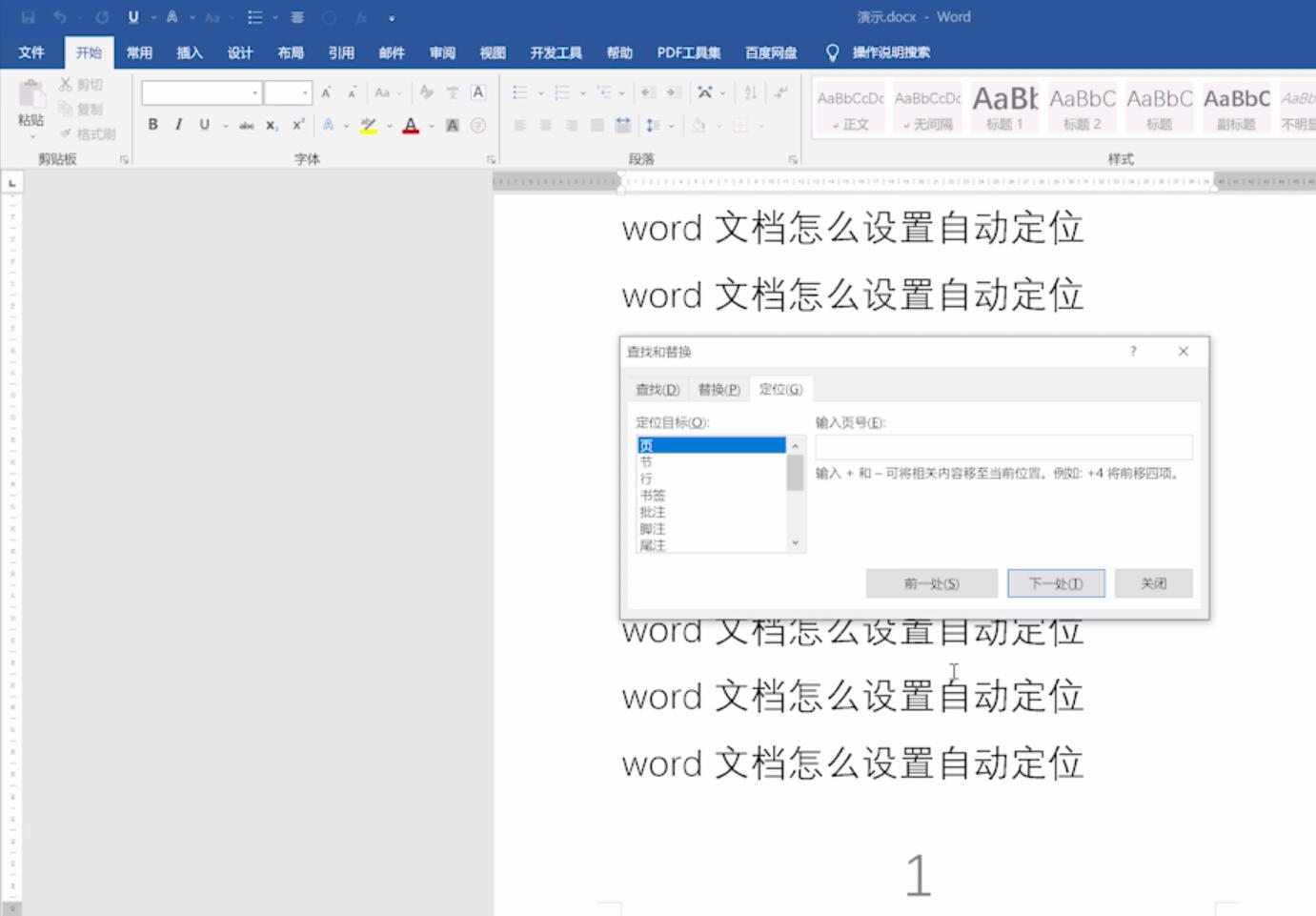Image resolution: width=1316 pixels, height=916 pixels.
Task: Toggle Italic formatting
Action: point(178,125)
